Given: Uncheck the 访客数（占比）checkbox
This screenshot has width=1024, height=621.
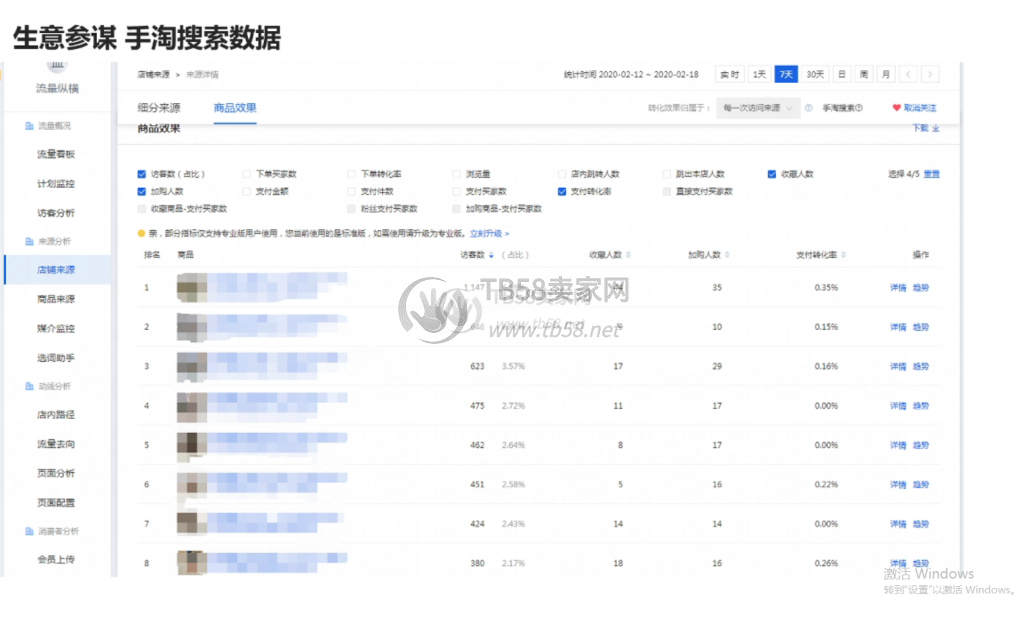Looking at the screenshot, I should 142,174.
